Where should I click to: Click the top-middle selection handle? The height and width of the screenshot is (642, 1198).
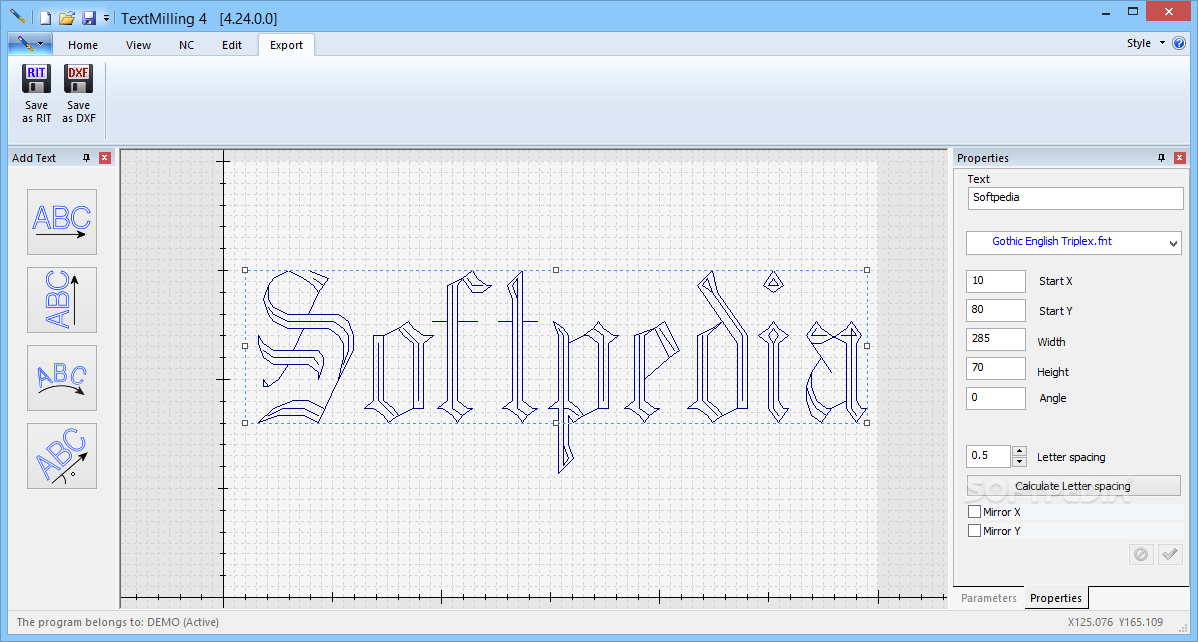[556, 270]
